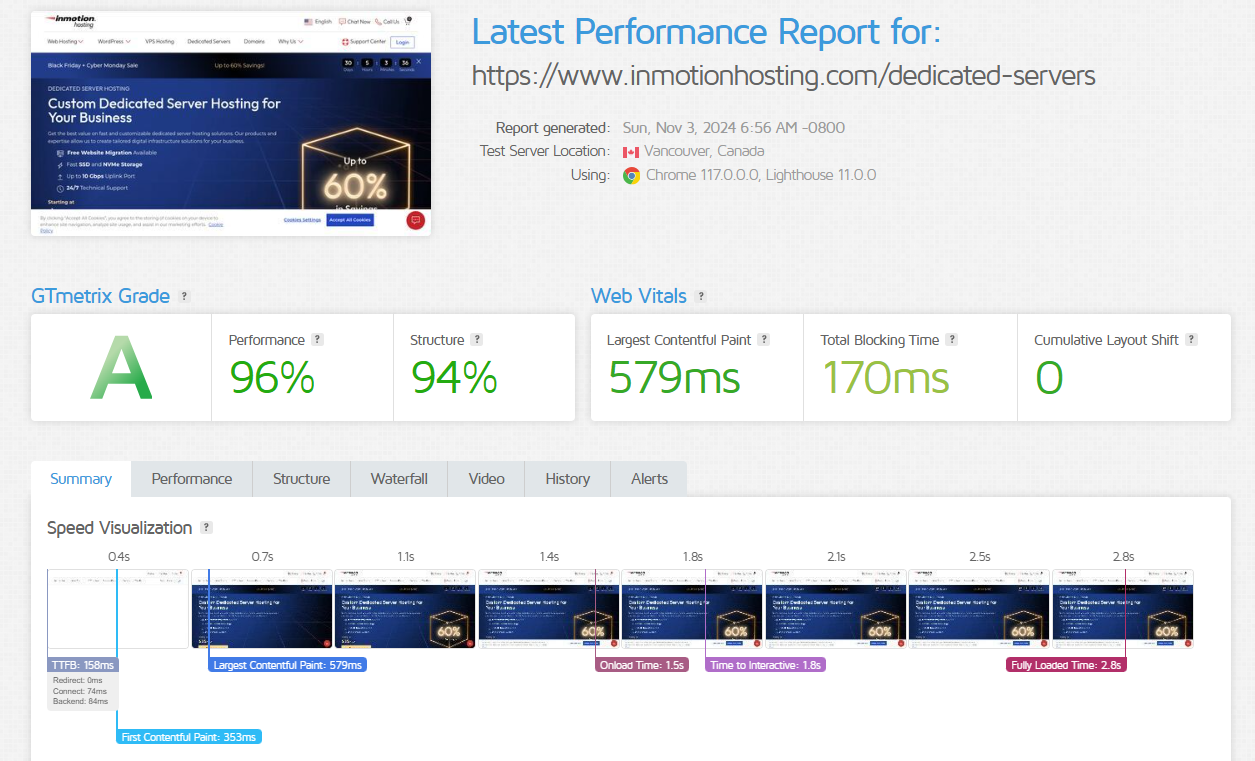This screenshot has width=1255, height=761.
Task: Click the Latest Performance Report for heading
Action: tap(706, 32)
